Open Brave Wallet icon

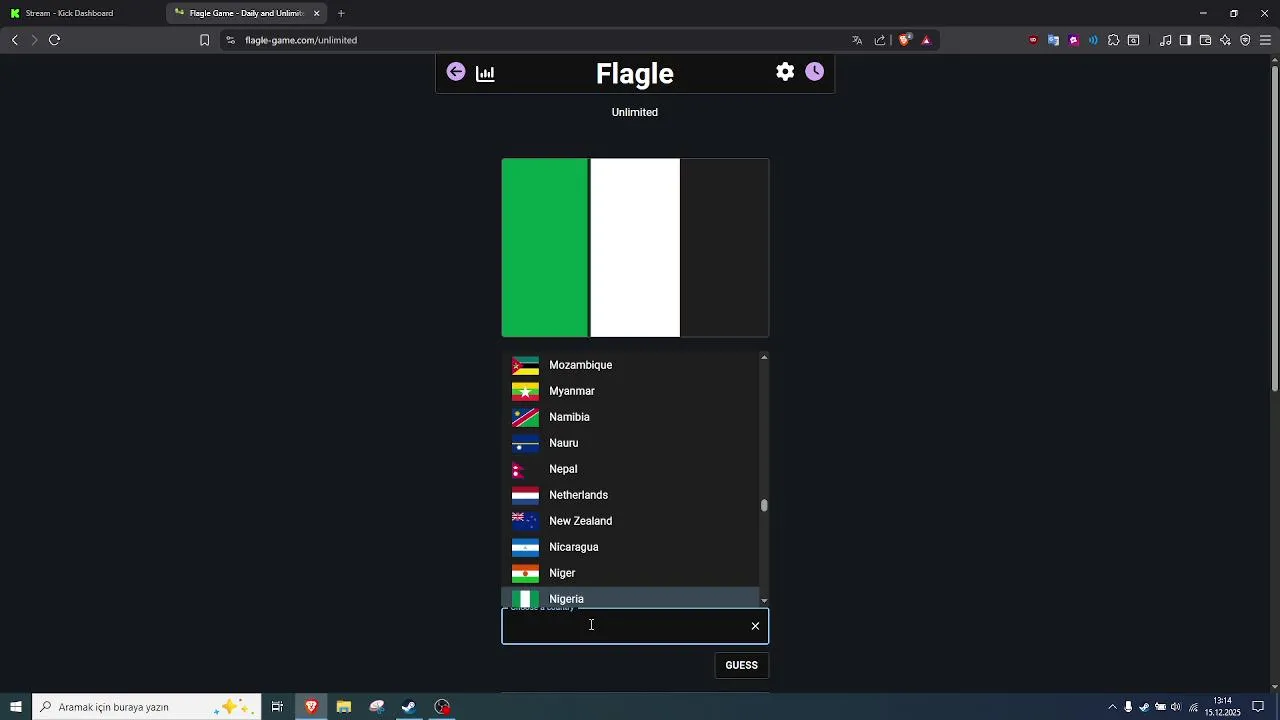pos(1205,40)
